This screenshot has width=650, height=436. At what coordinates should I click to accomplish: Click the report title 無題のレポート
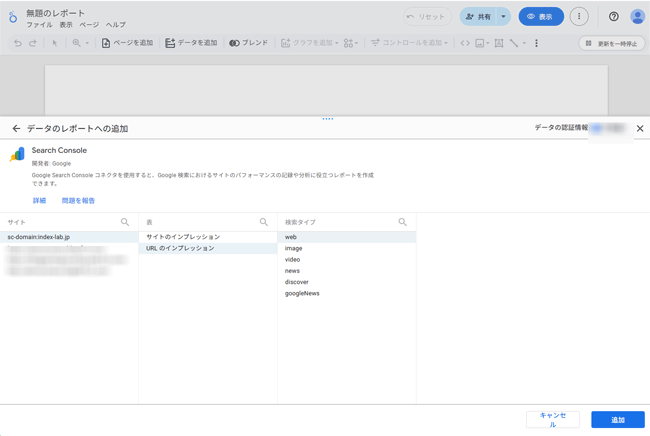[x=56, y=13]
